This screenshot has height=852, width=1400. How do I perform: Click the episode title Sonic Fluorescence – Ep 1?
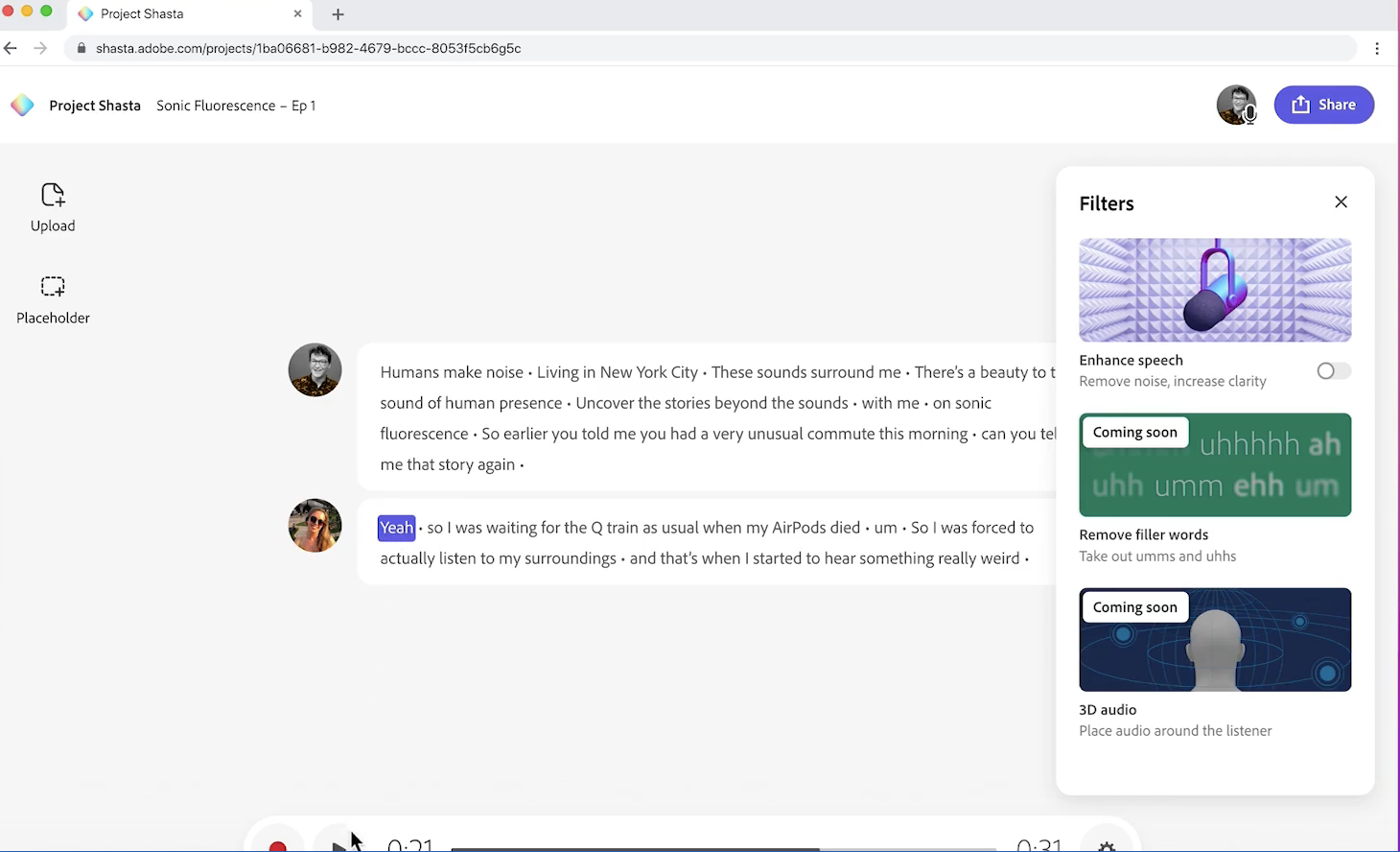click(x=236, y=106)
